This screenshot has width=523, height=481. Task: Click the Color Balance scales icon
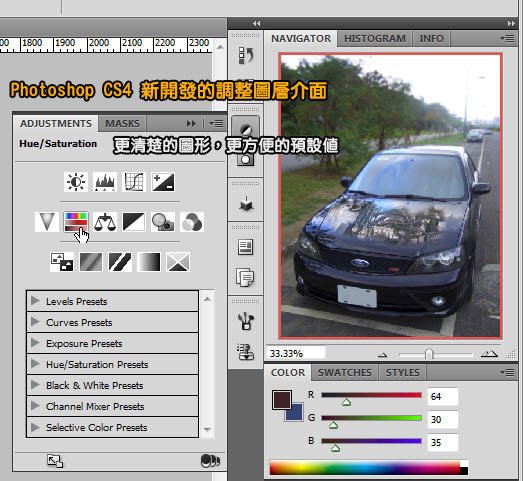[x=105, y=222]
